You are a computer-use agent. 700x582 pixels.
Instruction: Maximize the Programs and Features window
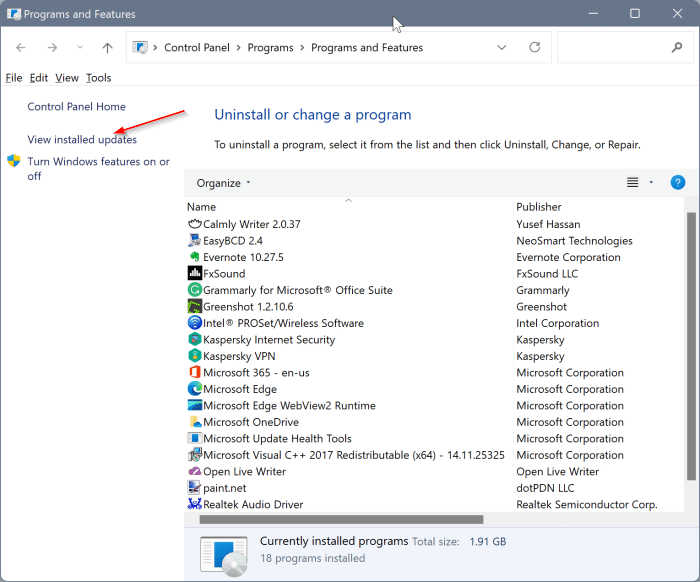[635, 13]
